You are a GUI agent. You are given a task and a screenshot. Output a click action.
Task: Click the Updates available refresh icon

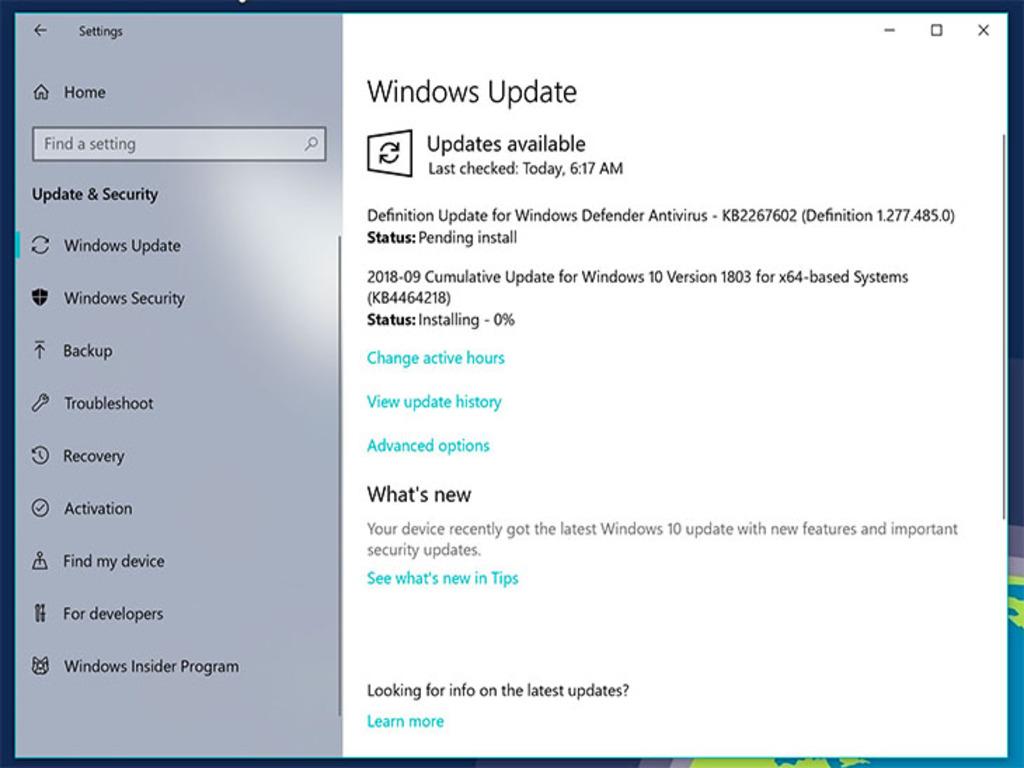tap(390, 154)
